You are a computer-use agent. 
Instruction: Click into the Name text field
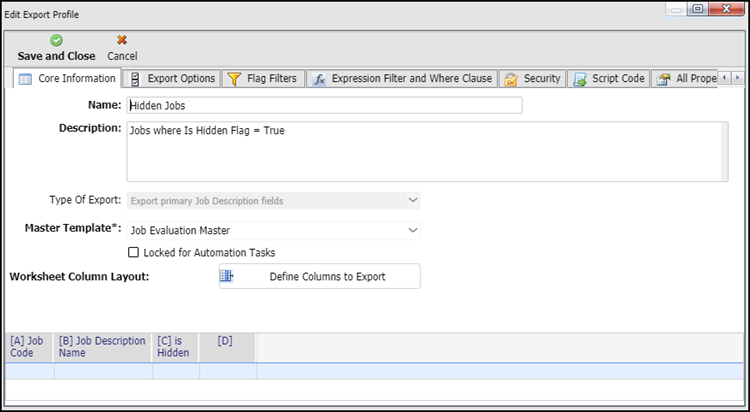click(324, 105)
